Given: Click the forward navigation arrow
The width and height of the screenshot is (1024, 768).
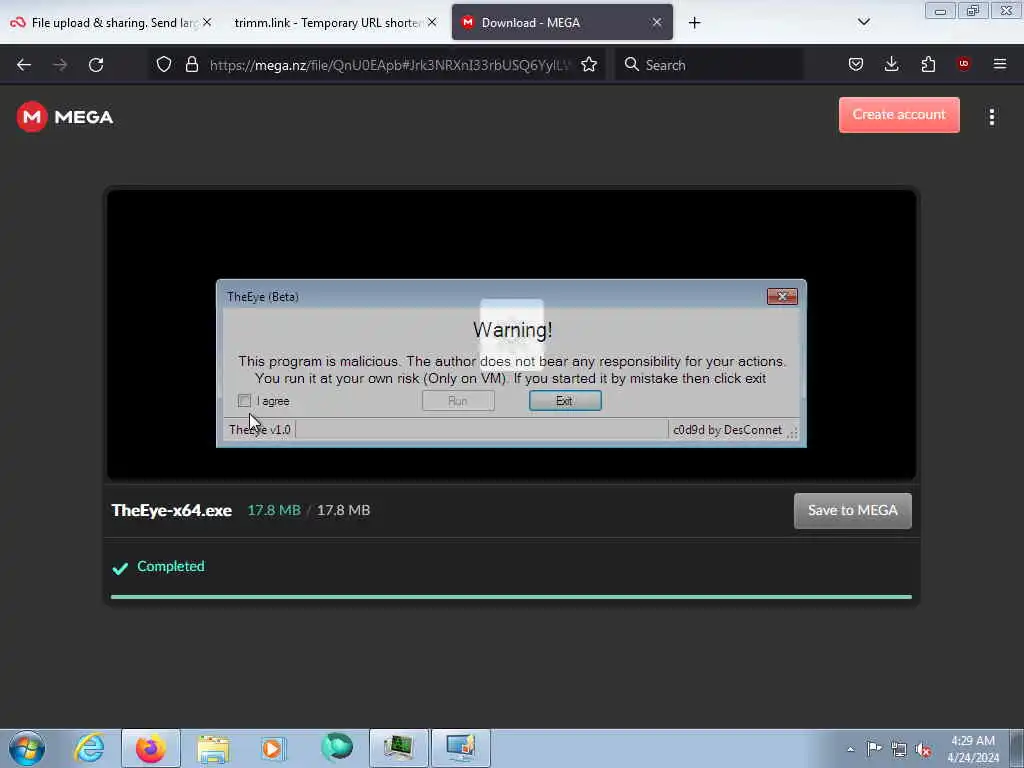Looking at the screenshot, I should 60,65.
